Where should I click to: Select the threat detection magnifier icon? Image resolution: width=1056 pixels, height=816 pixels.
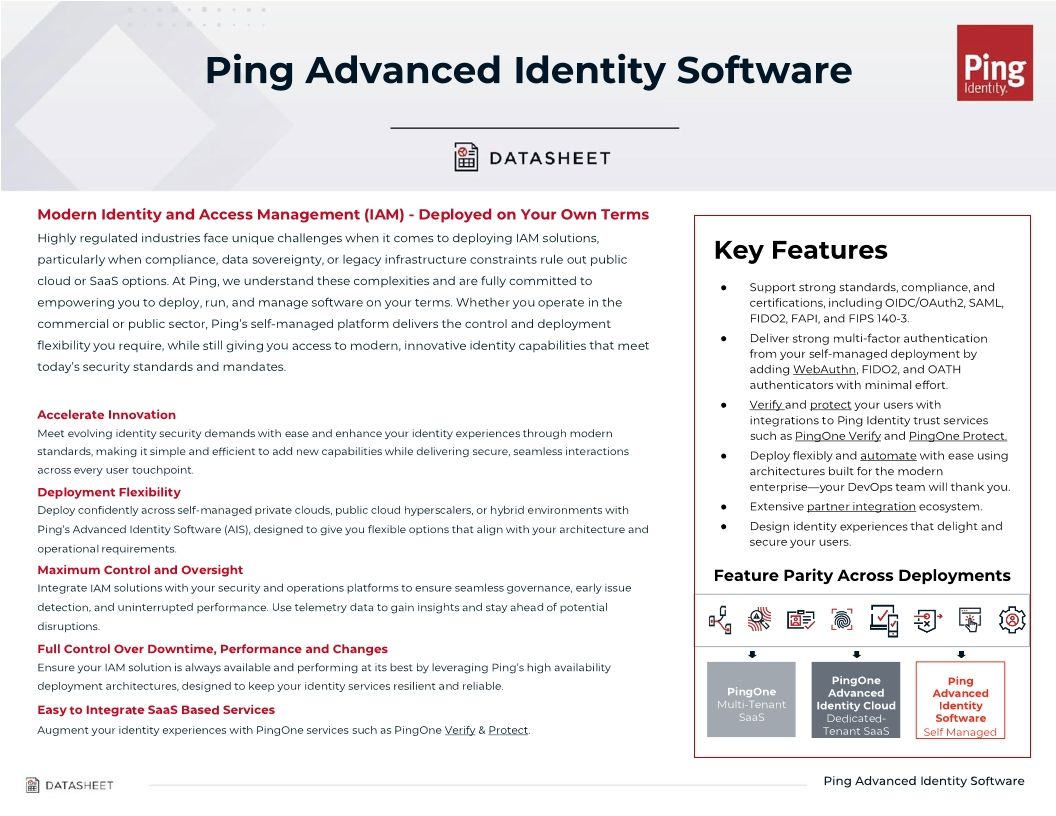click(759, 620)
